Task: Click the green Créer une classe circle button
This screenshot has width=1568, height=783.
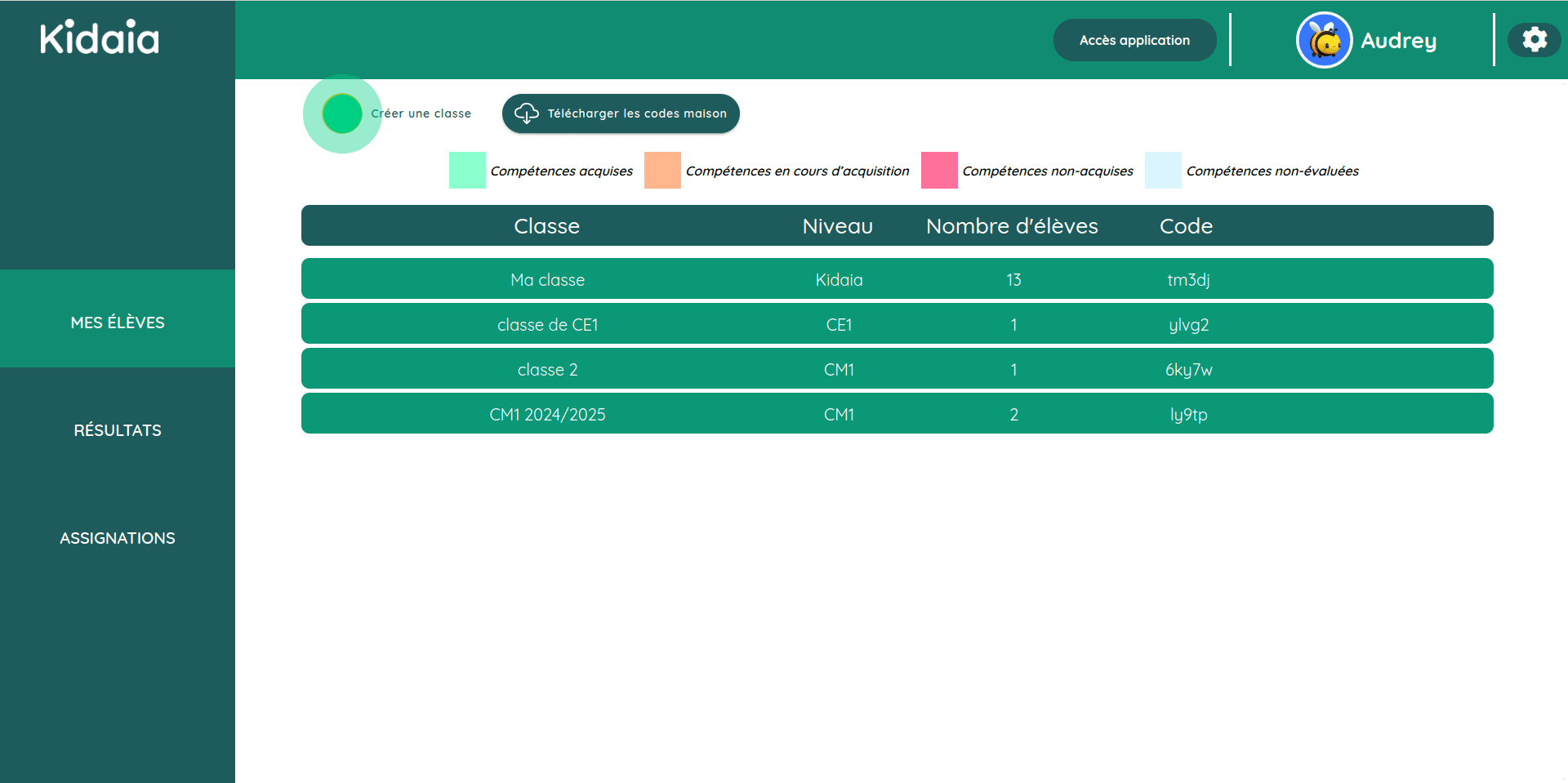Action: tap(341, 113)
